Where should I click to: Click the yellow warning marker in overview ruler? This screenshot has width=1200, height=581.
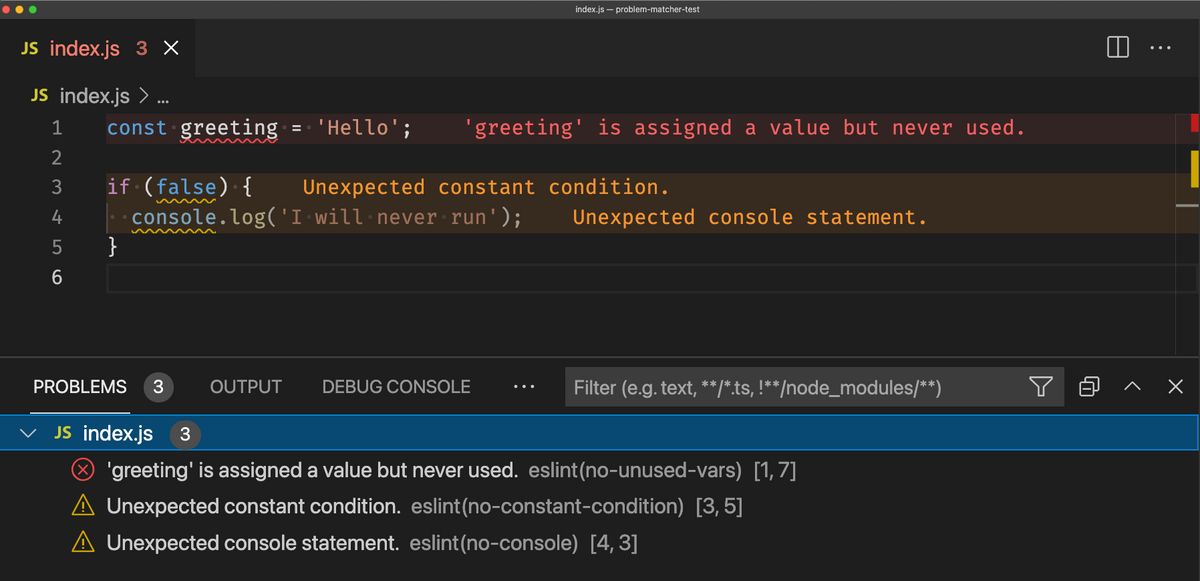click(1194, 168)
